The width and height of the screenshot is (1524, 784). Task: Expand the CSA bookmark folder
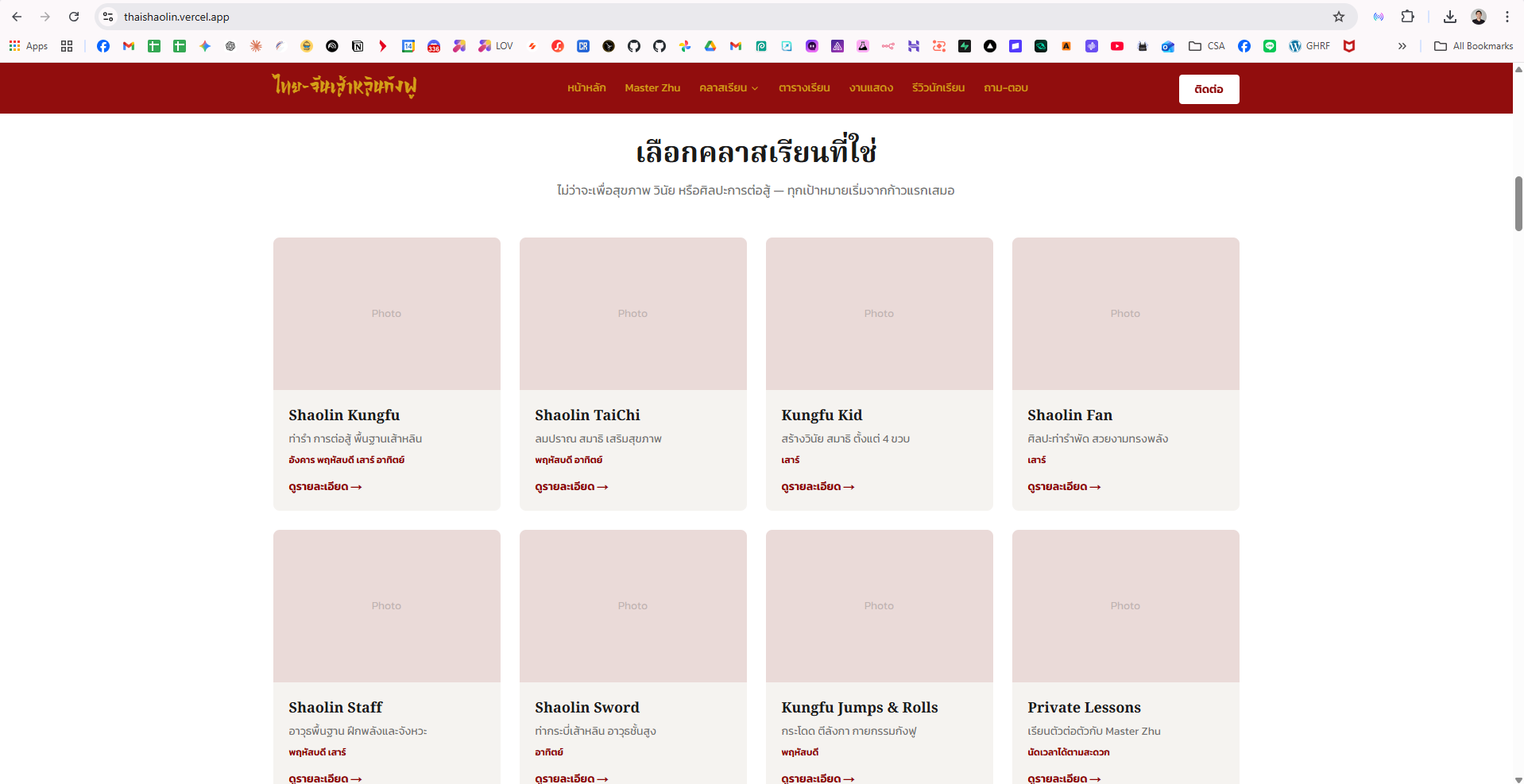point(1206,46)
